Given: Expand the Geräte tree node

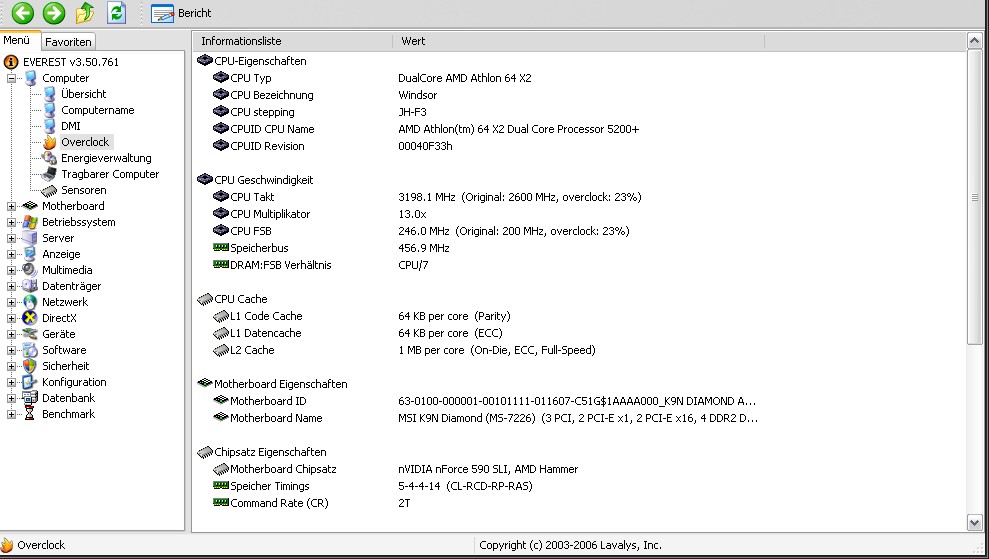Looking at the screenshot, I should pos(11,334).
